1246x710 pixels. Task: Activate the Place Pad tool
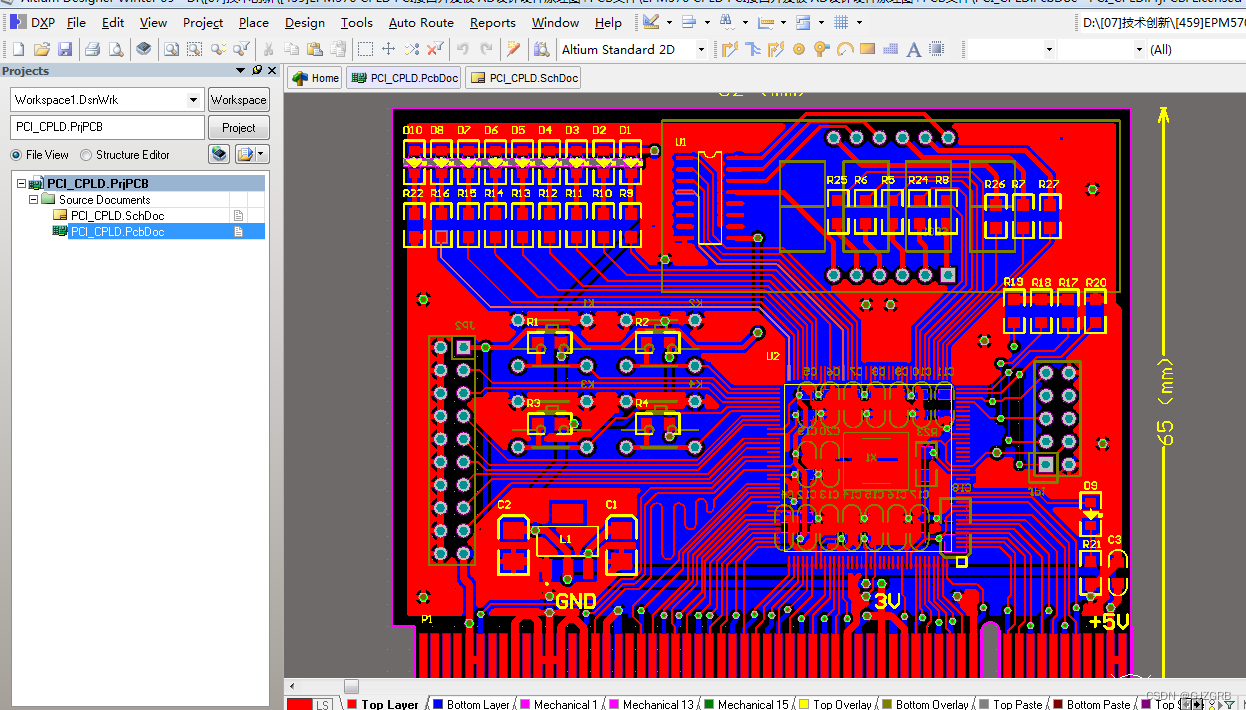[x=799, y=48]
